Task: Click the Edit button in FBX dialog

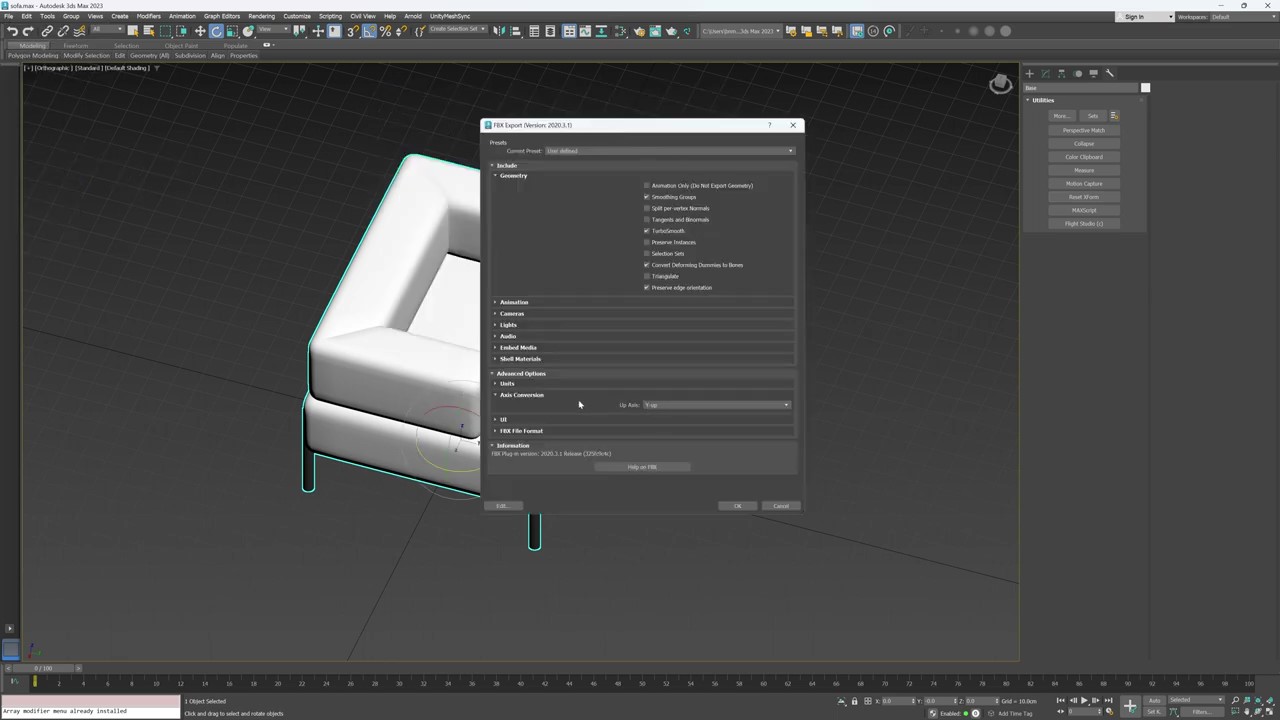Action: [x=503, y=506]
